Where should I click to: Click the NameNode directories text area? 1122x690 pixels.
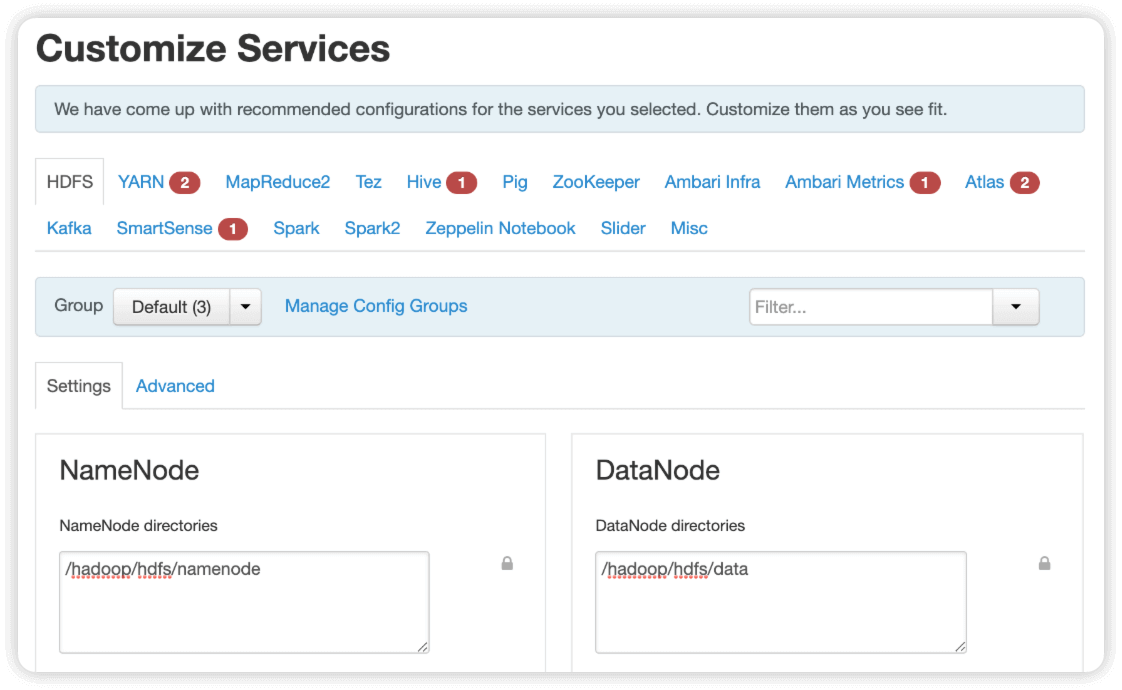click(x=244, y=602)
